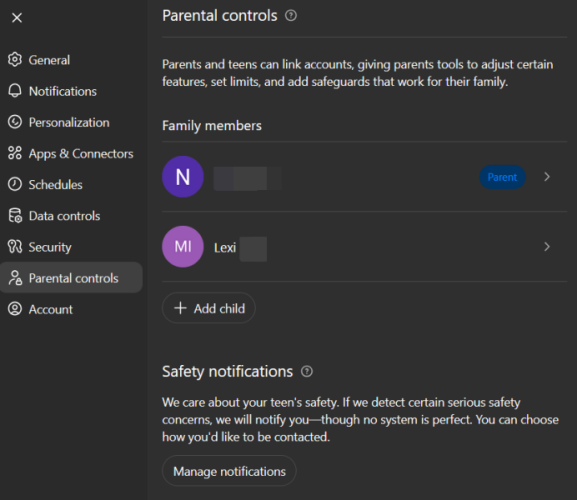Open help icon beside Safety notifications heading
Viewport: 577px width, 500px height.
[307, 371]
